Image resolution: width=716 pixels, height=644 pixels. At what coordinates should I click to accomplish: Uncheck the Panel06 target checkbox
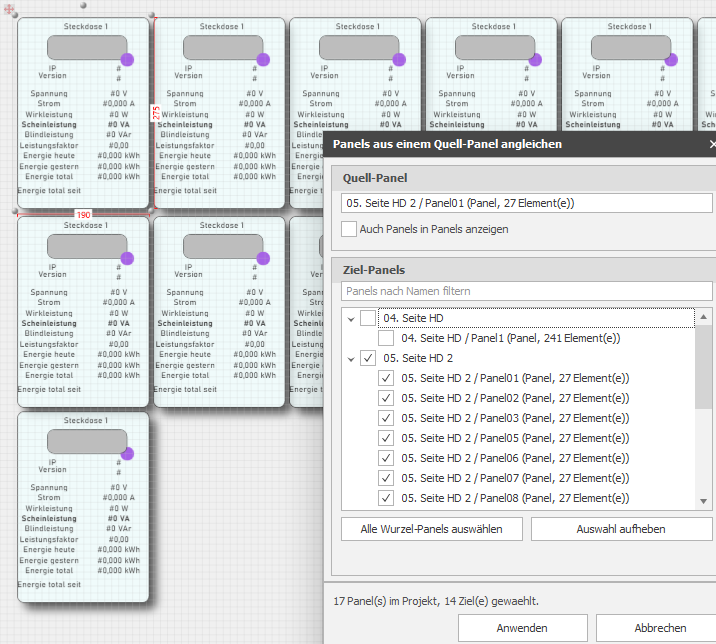386,458
